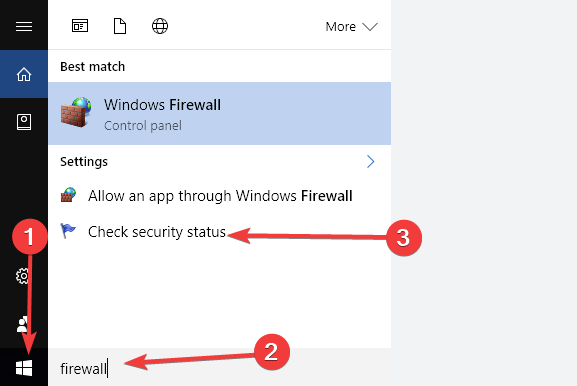Filter search results by apps
The width and height of the screenshot is (577, 386).
[x=80, y=26]
